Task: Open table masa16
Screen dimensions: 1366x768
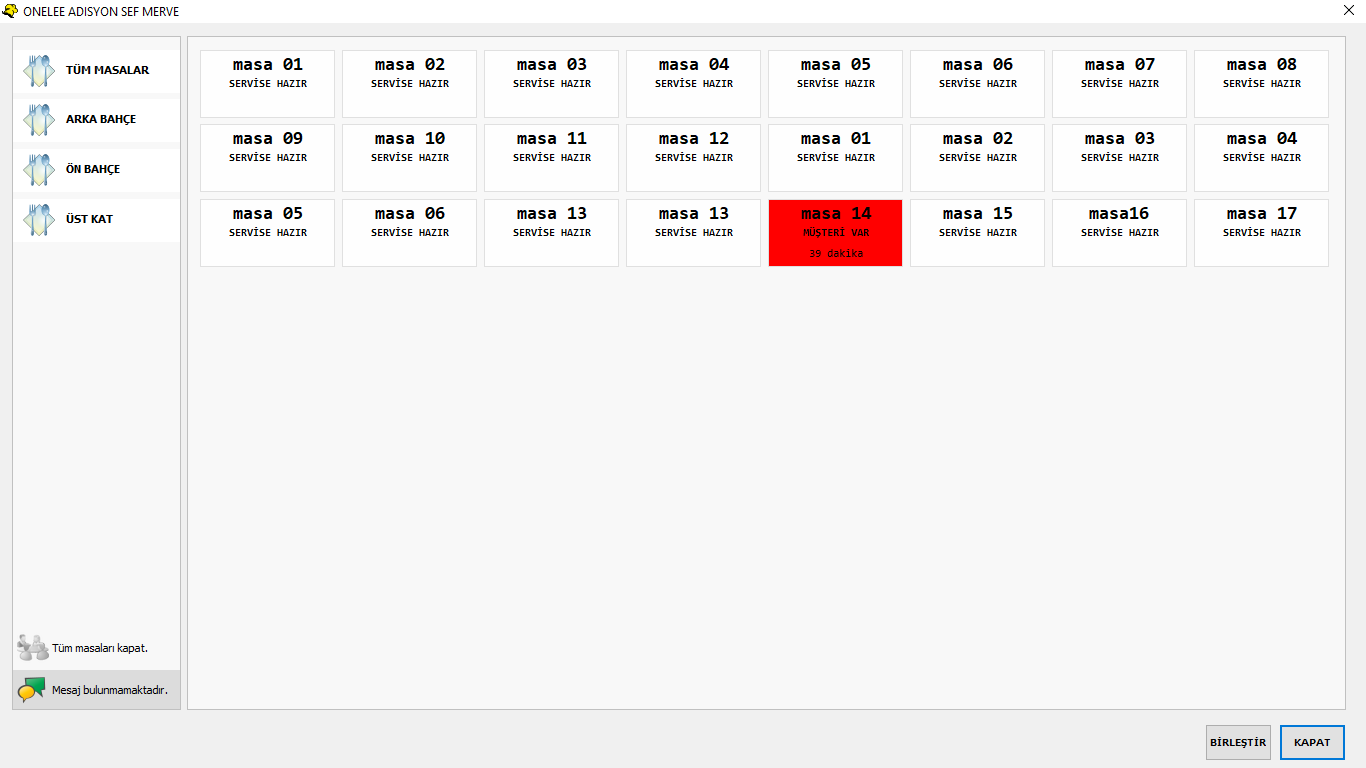Action: [x=1119, y=233]
